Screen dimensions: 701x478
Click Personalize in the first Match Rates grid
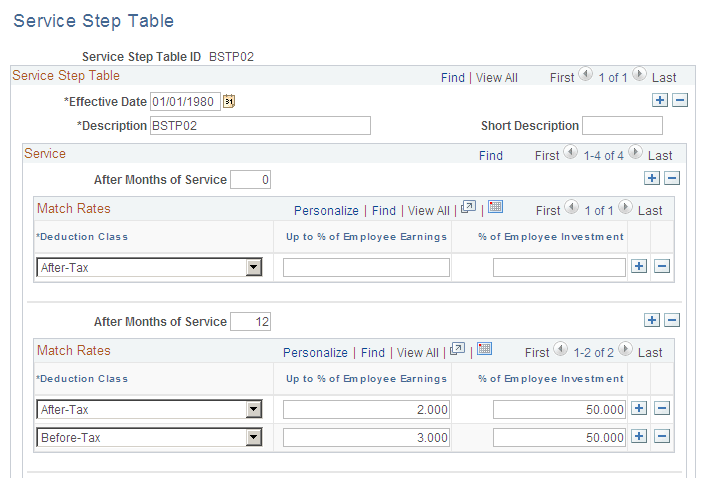[326, 211]
